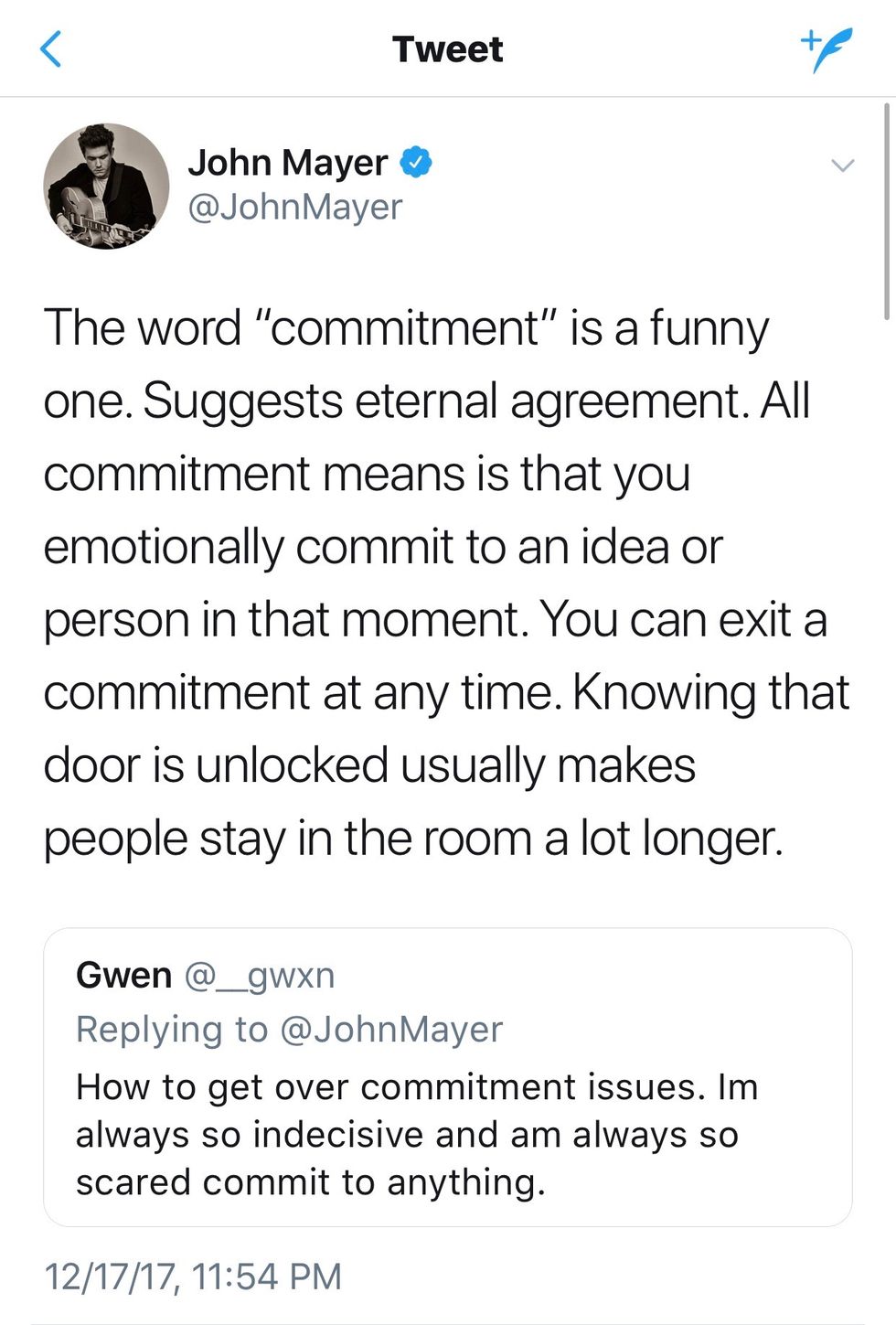The width and height of the screenshot is (896, 1325).
Task: Click the @__gwxn handle
Action: coord(260,976)
